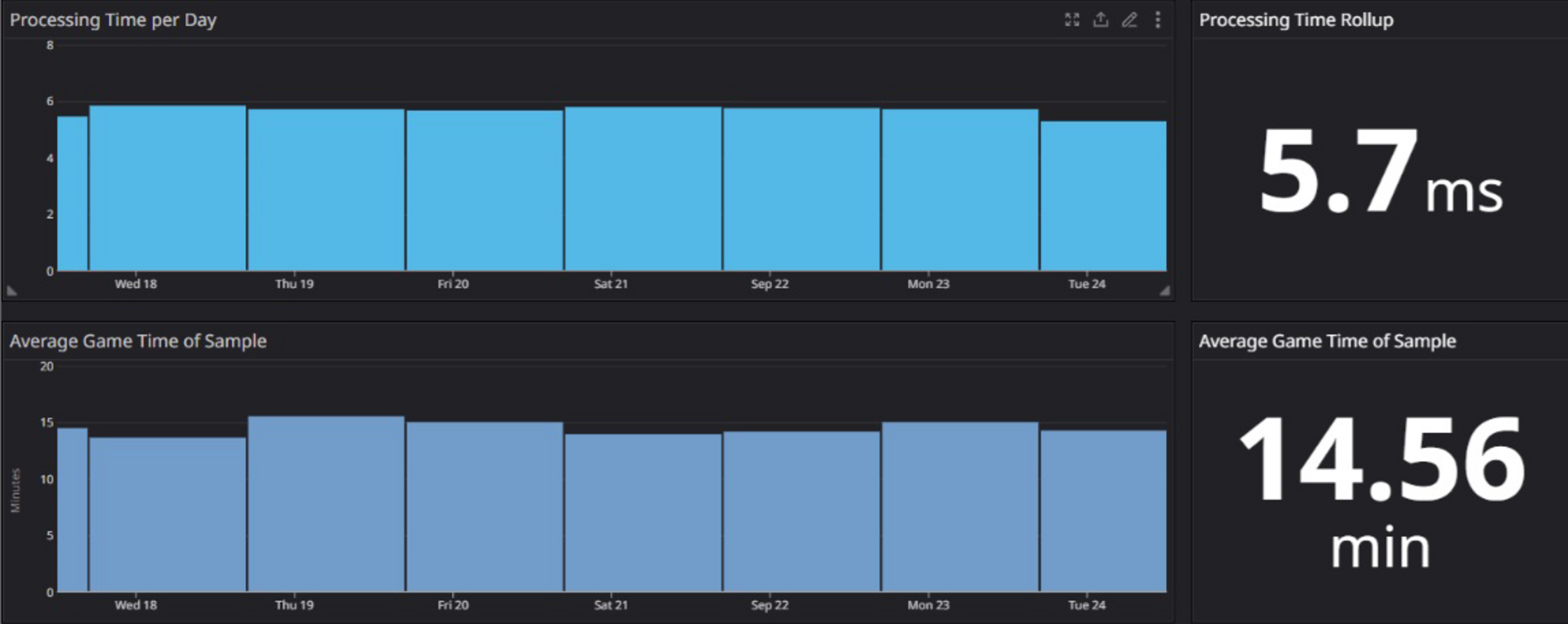This screenshot has height=624, width=1568.
Task: Click Fri 20 bar in Average Game Time chart
Action: 484,507
